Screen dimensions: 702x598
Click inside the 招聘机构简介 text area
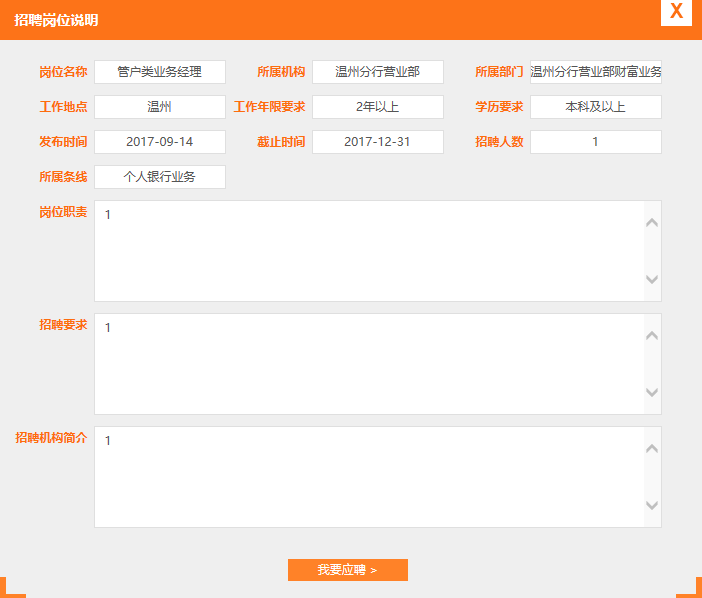tap(370, 477)
